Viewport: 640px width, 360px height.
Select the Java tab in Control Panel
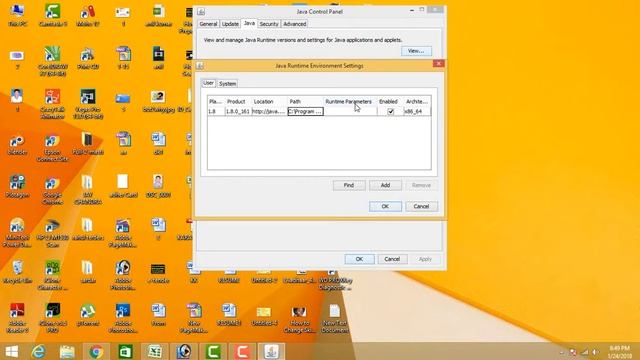point(249,23)
